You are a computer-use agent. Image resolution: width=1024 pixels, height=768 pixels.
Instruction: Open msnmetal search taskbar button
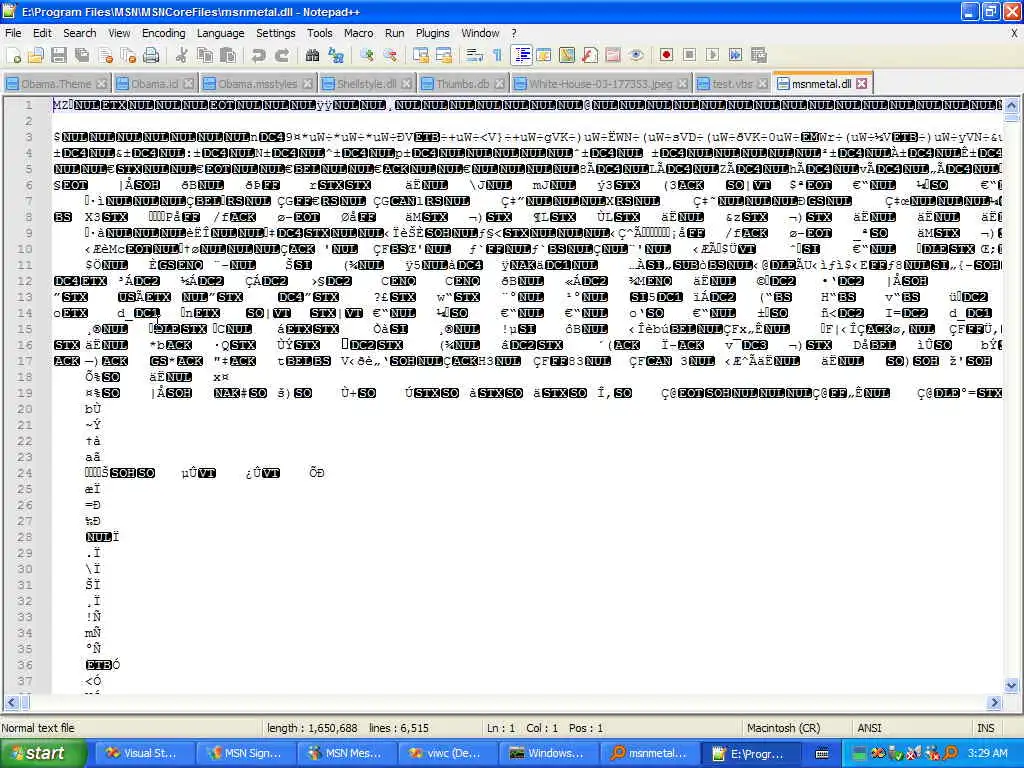(x=650, y=753)
